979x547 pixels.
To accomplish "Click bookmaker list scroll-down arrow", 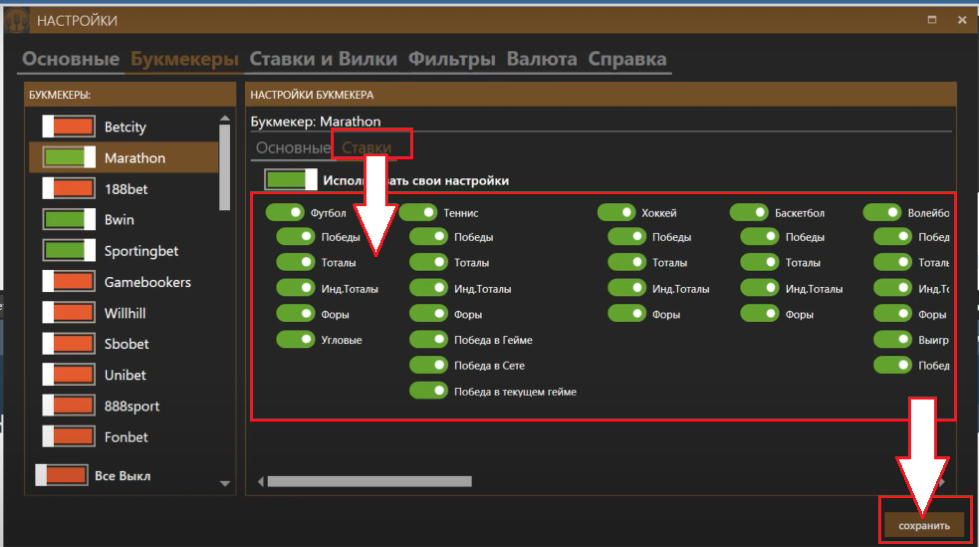I will (225, 483).
